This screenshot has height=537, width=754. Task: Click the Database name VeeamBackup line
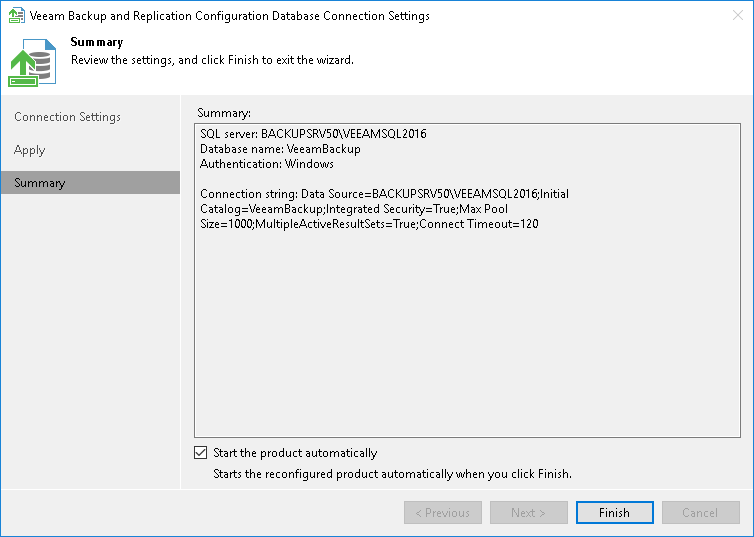[x=280, y=149]
